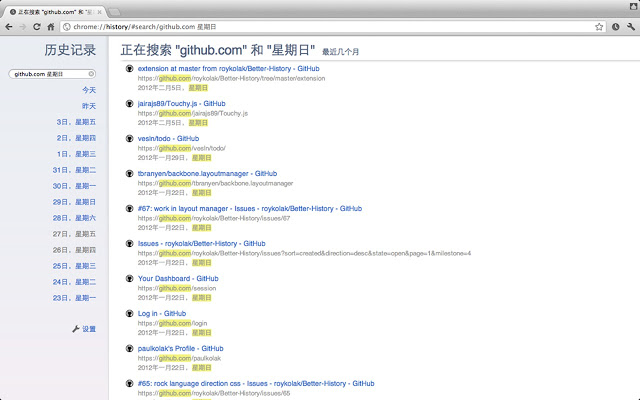Show history for 3日, 星期五
The width and height of the screenshot is (640, 400).
pos(76,122)
